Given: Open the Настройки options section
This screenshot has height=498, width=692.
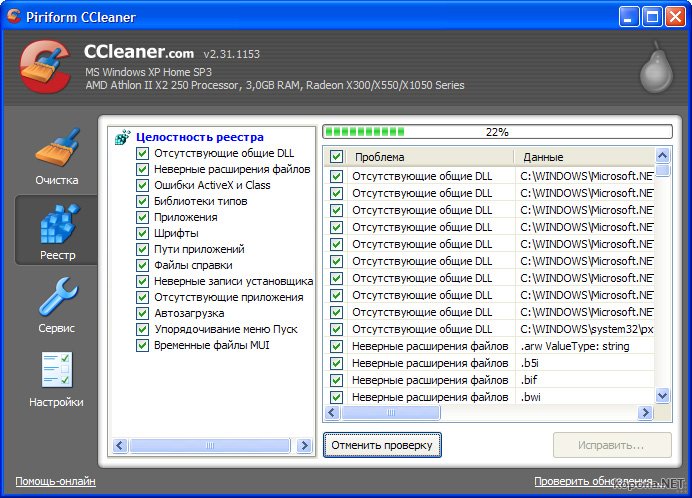Looking at the screenshot, I should [56, 380].
